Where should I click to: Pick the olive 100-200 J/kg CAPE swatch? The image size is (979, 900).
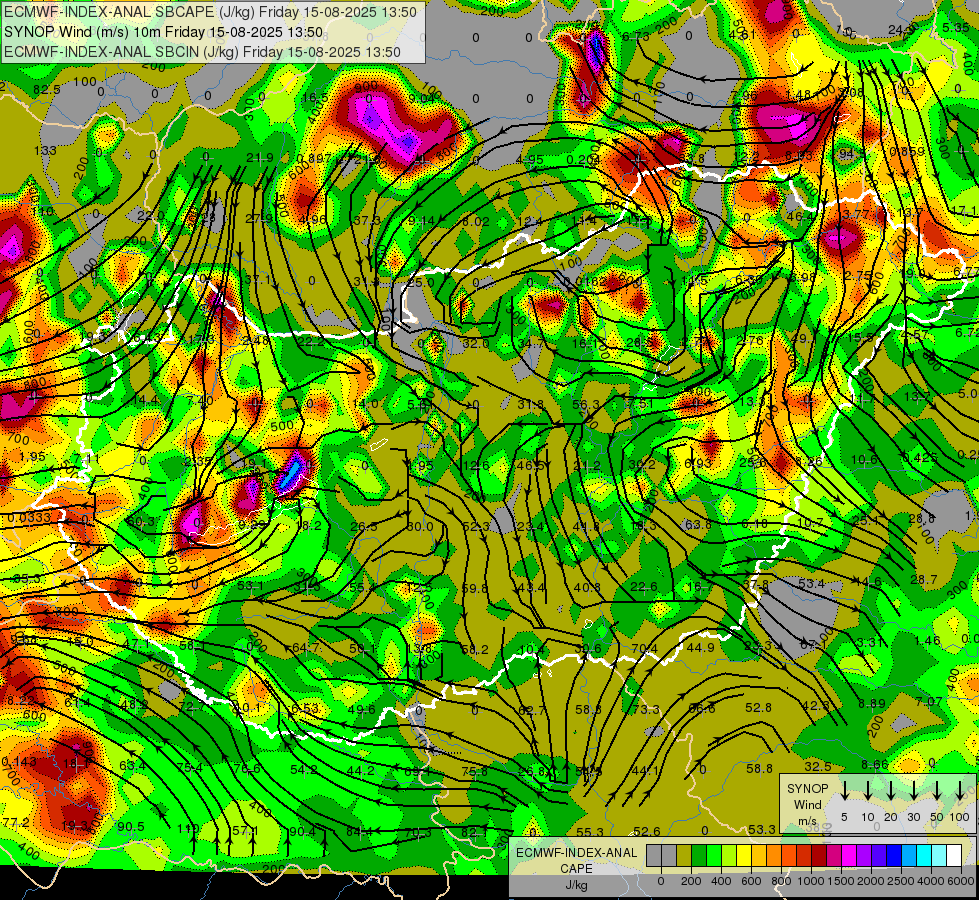684,855
